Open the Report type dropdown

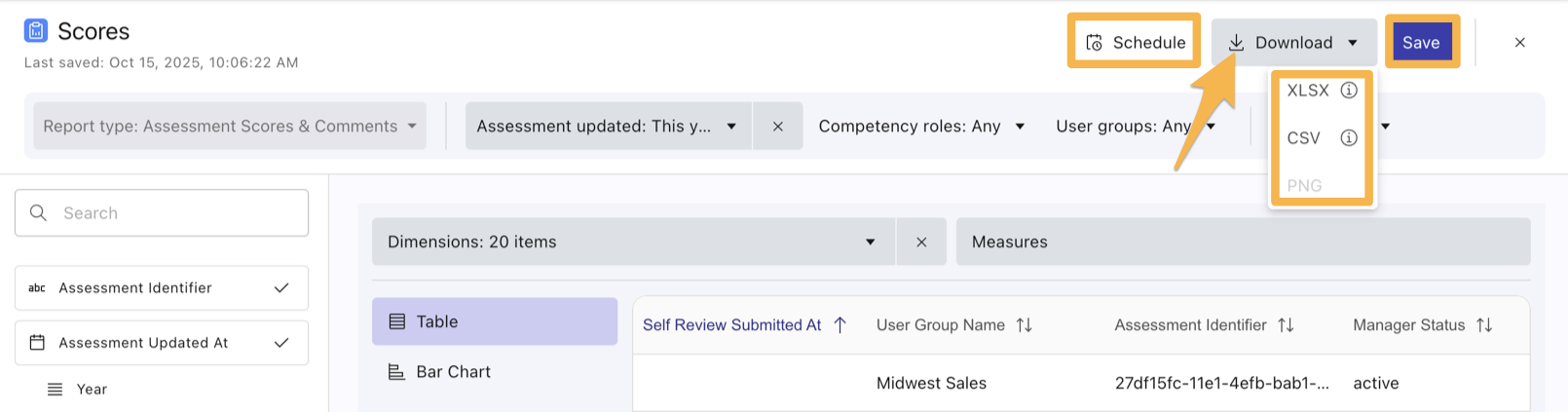tap(230, 127)
